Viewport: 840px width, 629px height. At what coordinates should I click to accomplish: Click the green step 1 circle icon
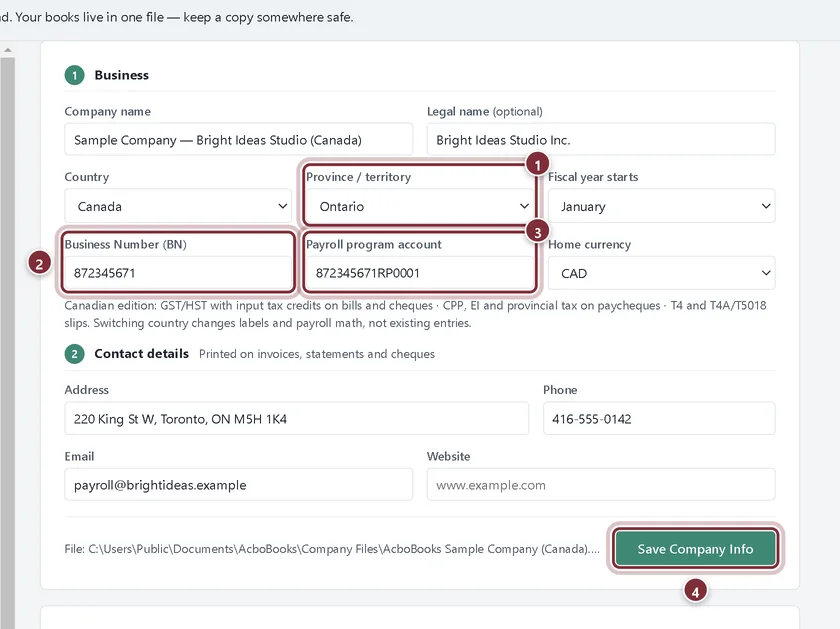[x=74, y=75]
